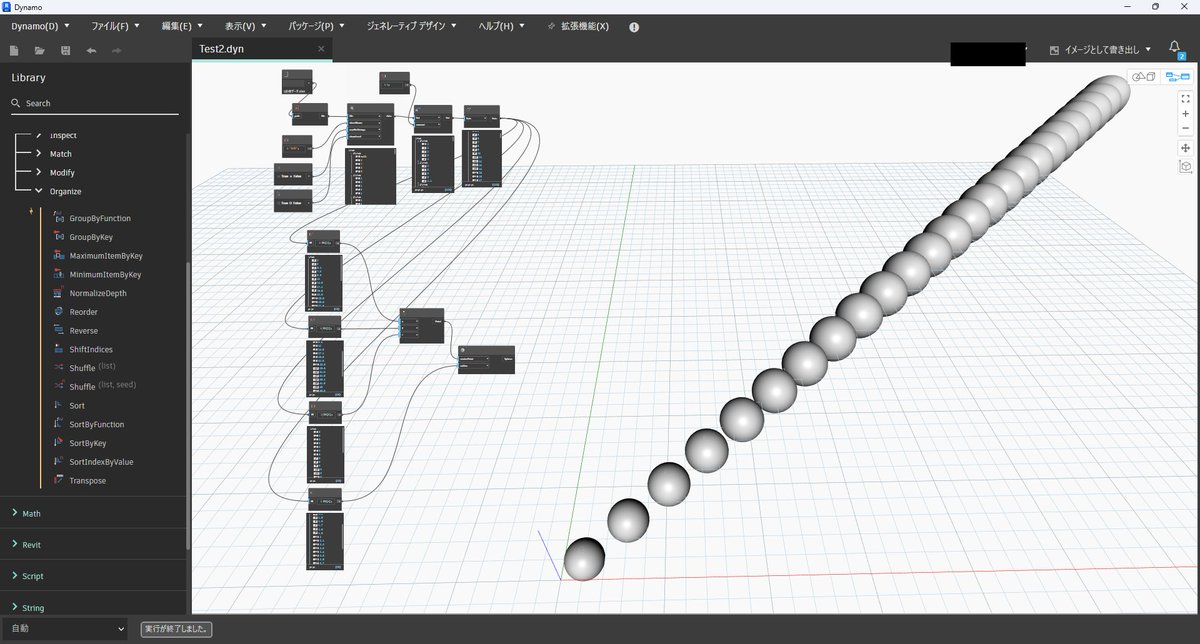Screen dimensions: 1200x644
Task: Click the orbit cube icon in the preview
Action: coord(1185,166)
